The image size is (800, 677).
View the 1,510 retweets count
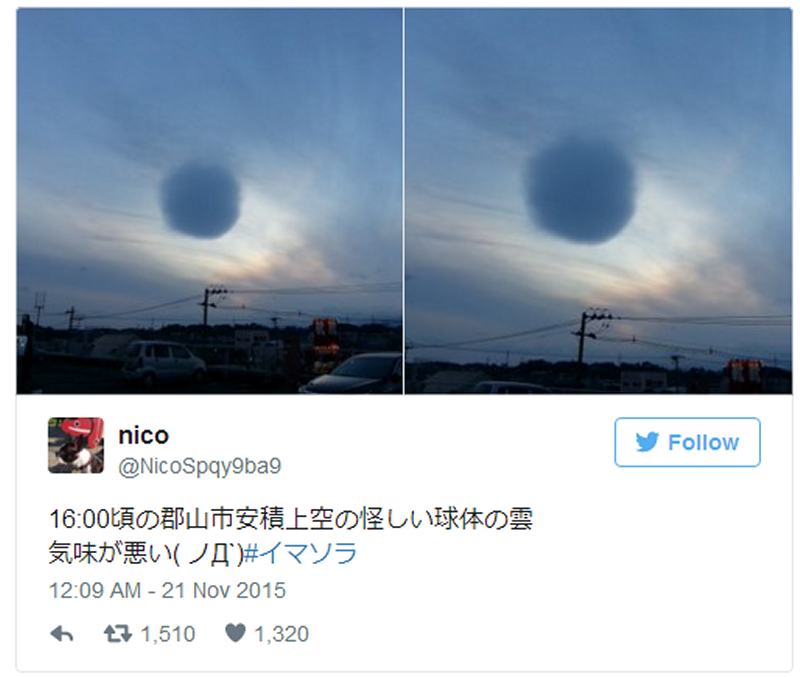point(168,634)
